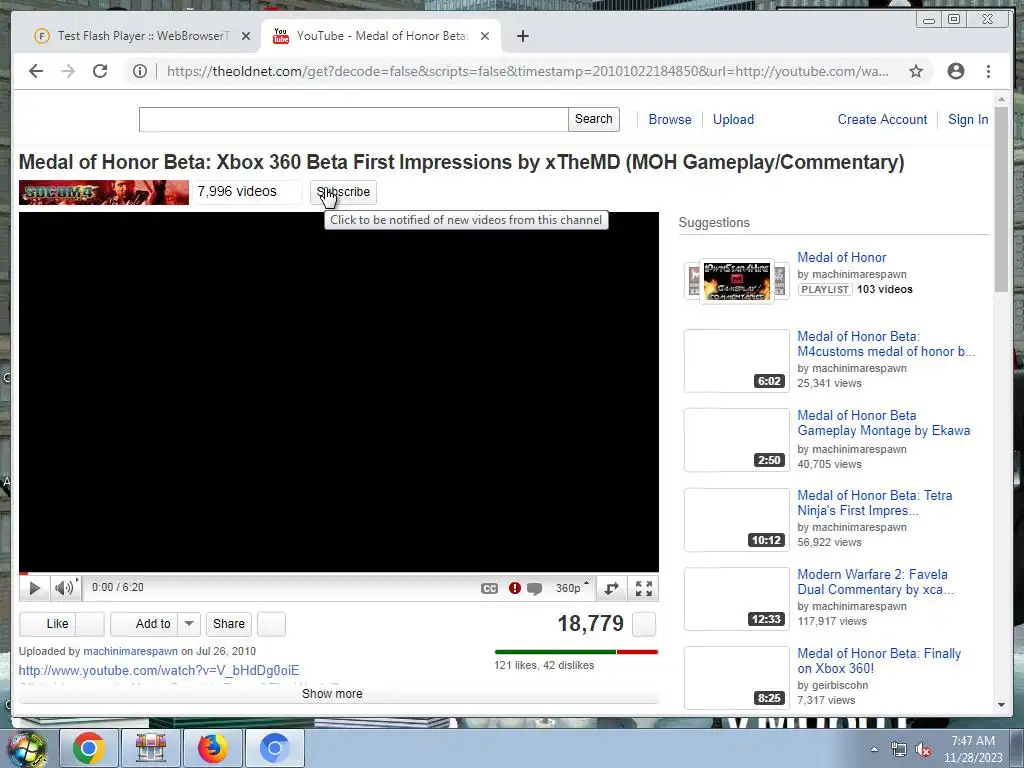The image size is (1024, 768).
Task: Open the 12:33 video thumbnail
Action: coord(737,599)
